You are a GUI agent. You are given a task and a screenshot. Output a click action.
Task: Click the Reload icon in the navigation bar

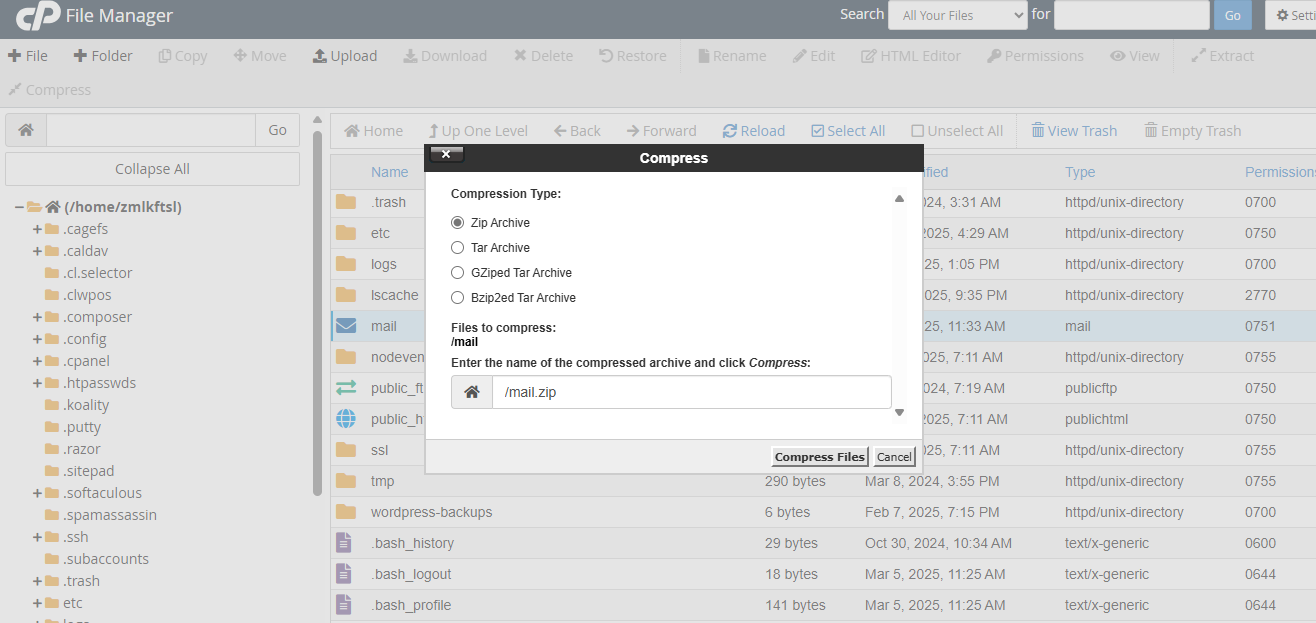coord(730,131)
